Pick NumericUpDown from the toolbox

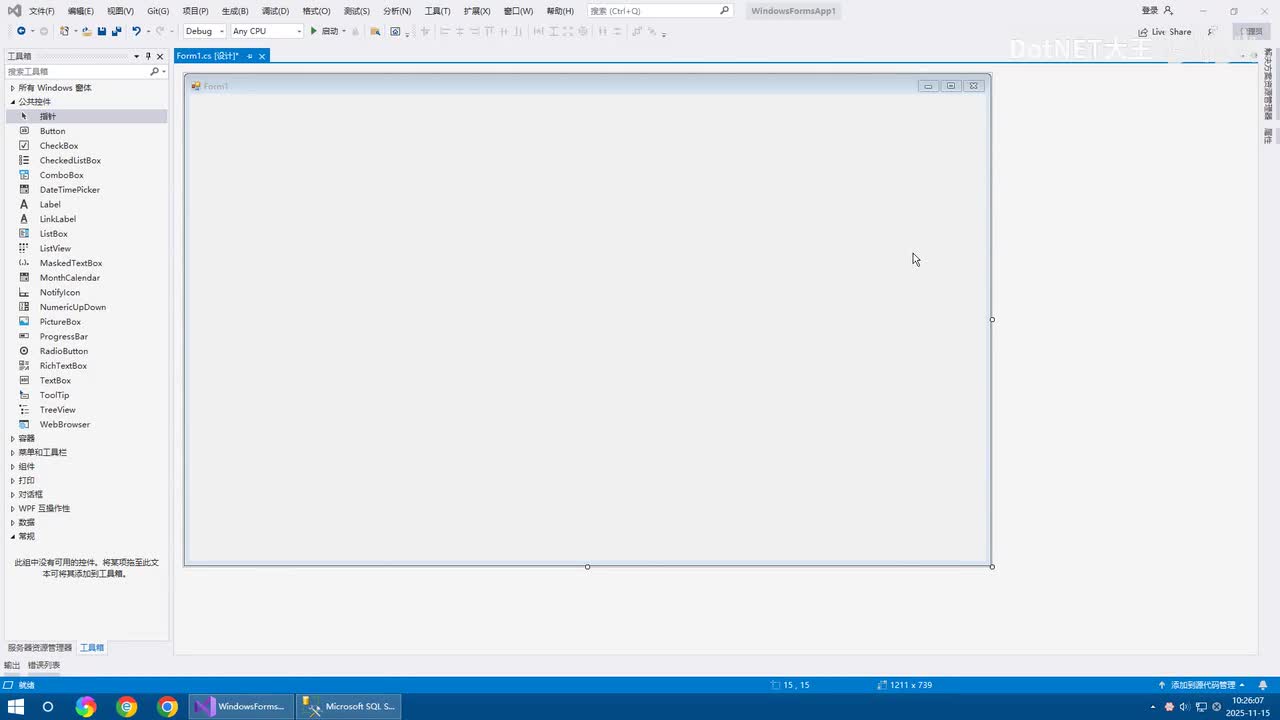pyautogui.click(x=86, y=307)
